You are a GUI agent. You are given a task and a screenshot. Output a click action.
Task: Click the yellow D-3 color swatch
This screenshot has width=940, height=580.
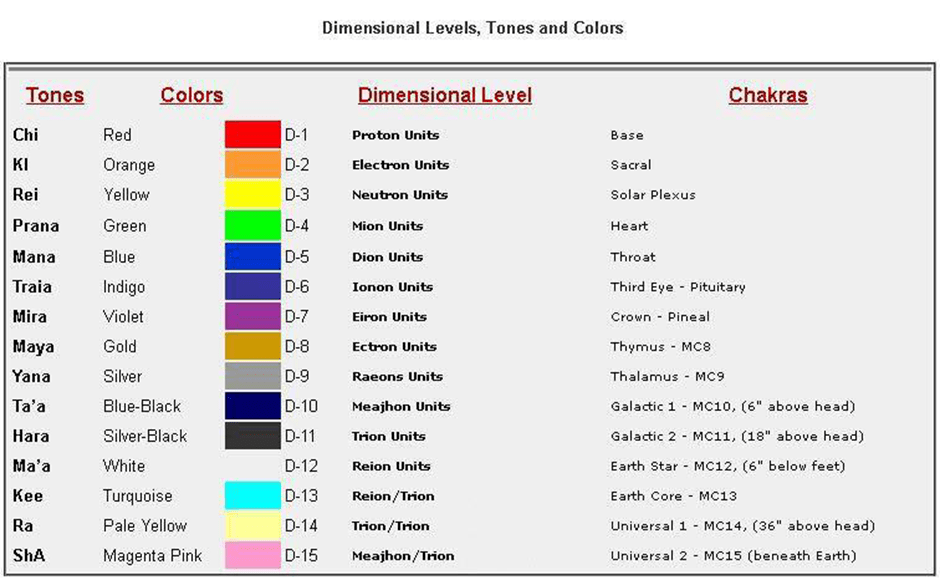click(252, 195)
